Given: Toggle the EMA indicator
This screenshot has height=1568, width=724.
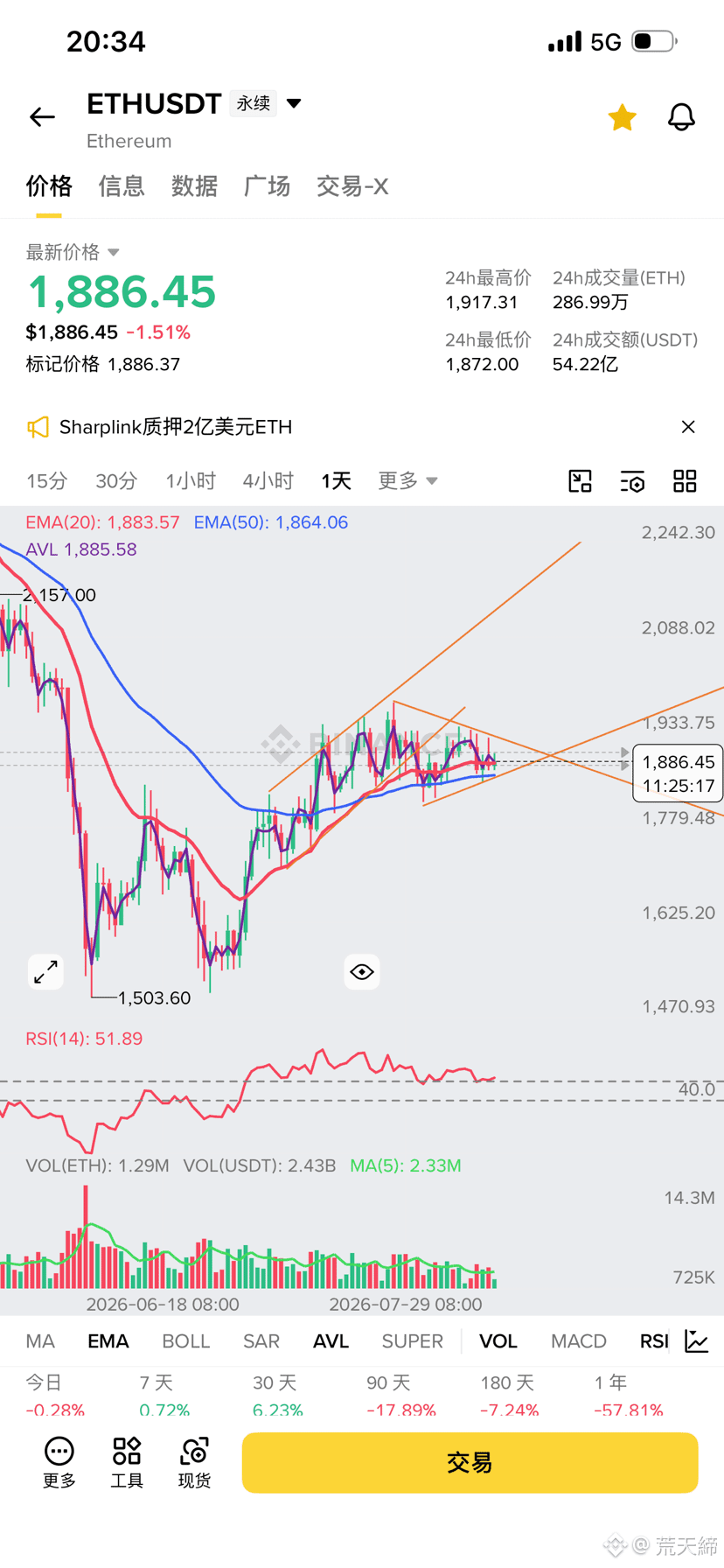Looking at the screenshot, I should point(108,1341).
